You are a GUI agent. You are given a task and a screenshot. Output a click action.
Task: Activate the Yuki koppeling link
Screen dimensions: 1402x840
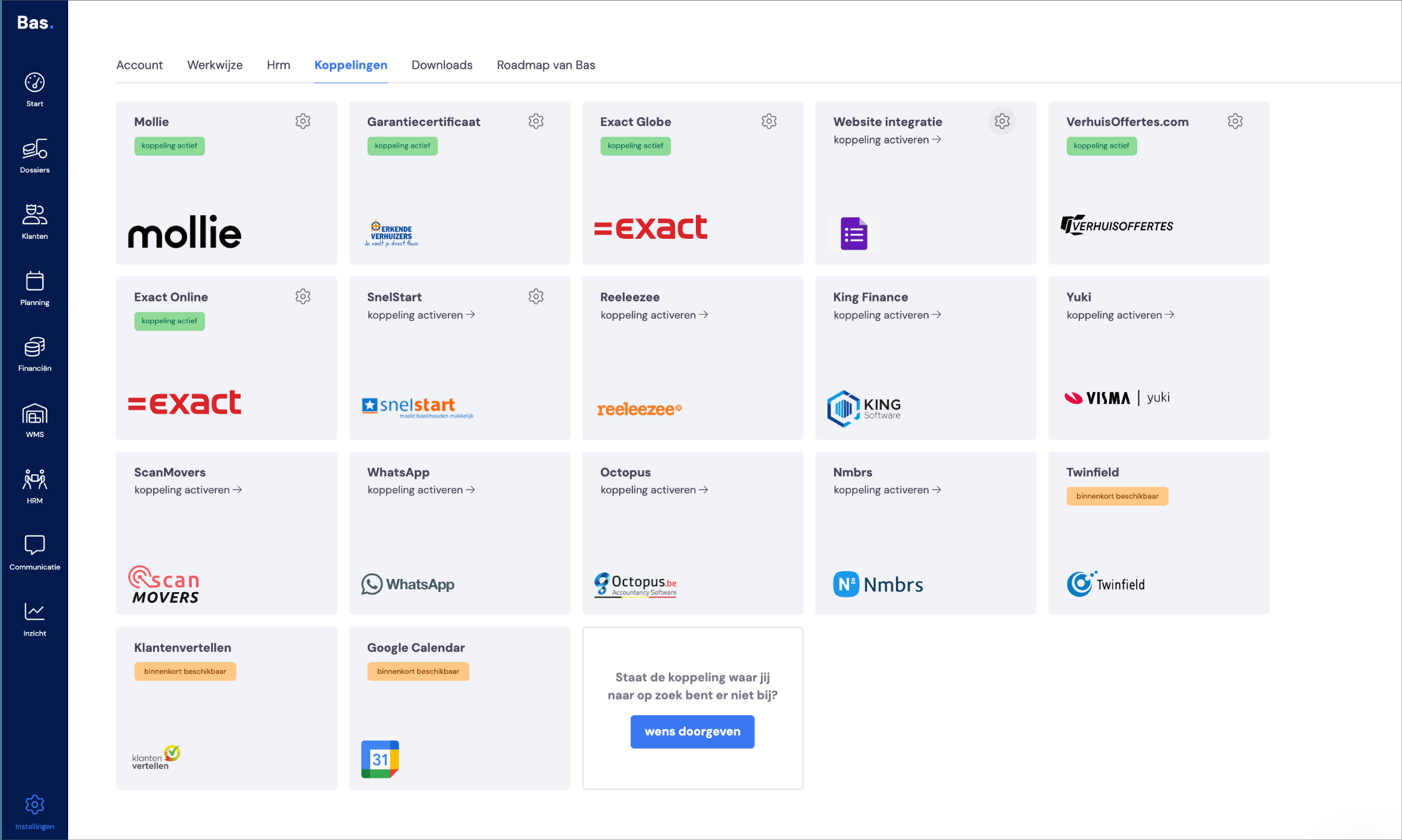1120,315
